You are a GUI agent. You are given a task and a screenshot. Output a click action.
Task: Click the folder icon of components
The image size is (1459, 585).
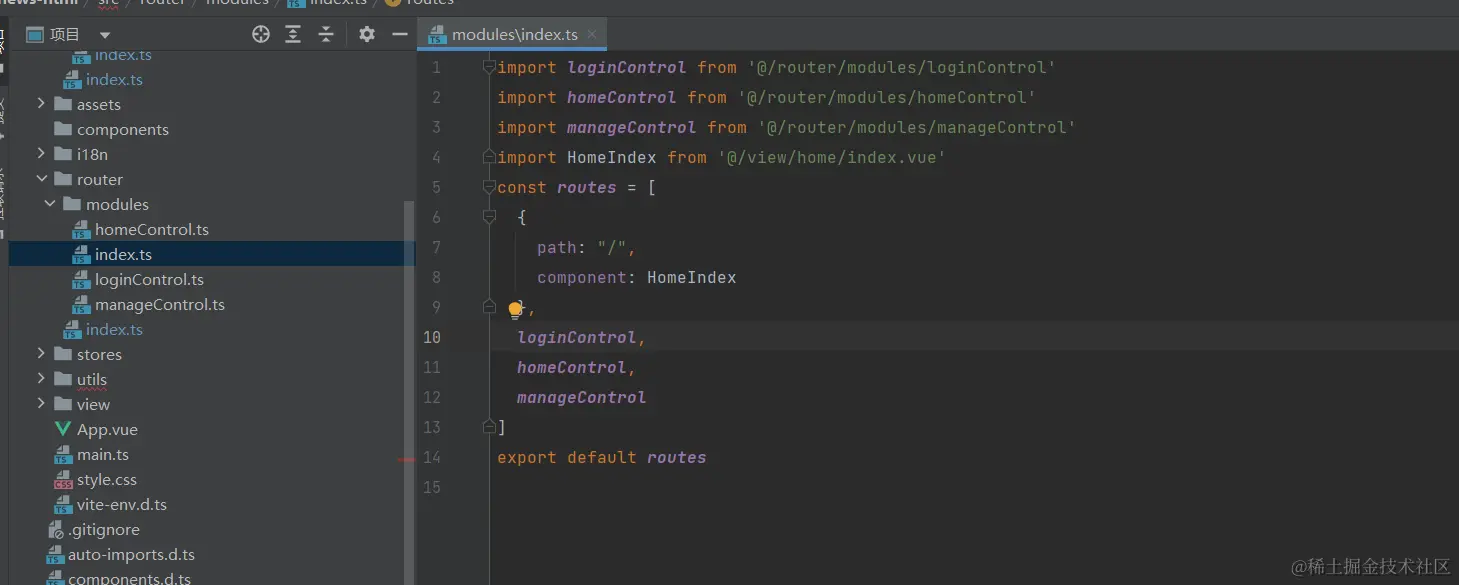[x=63, y=129]
